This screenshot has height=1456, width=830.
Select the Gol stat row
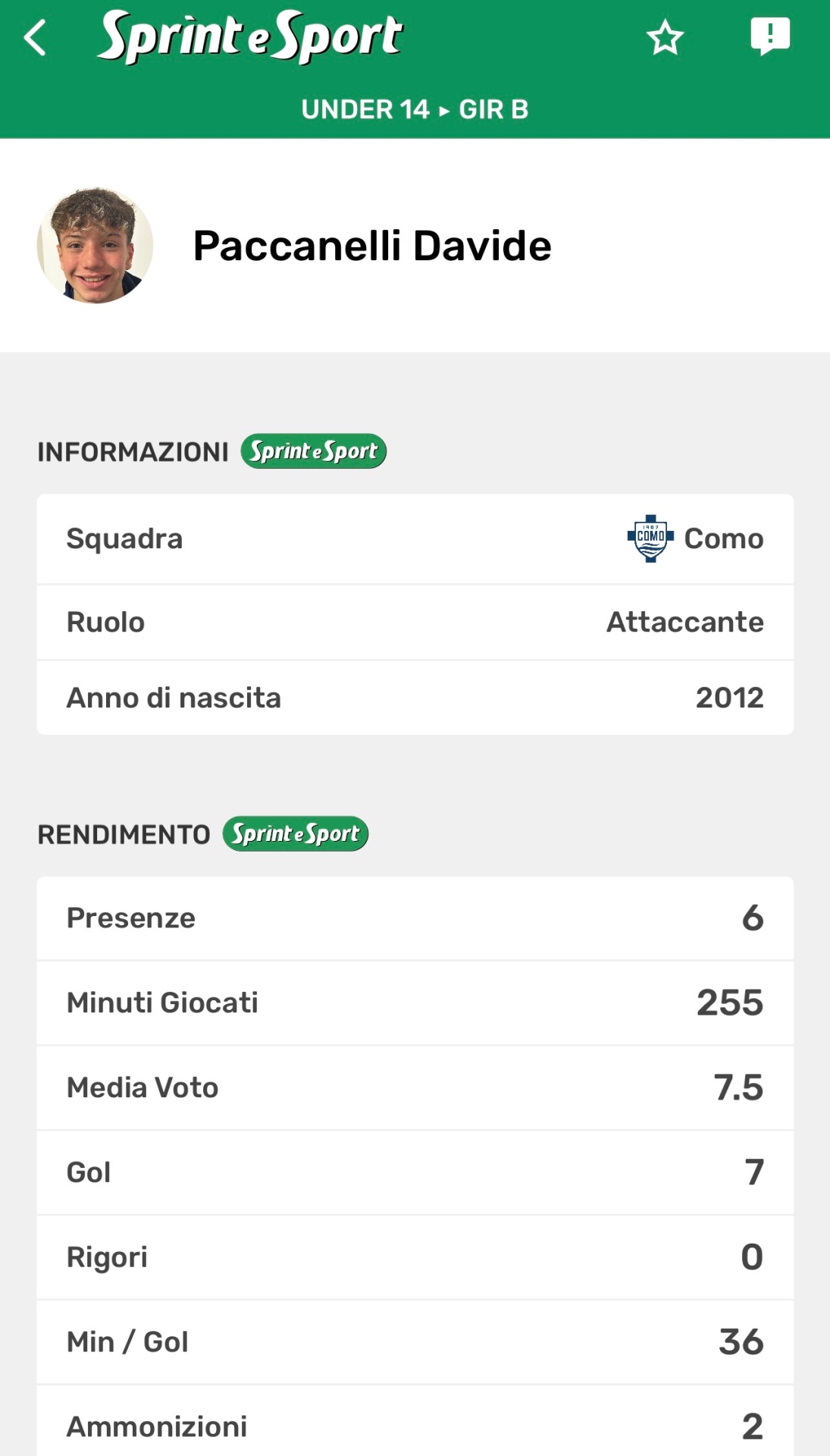pos(415,1172)
